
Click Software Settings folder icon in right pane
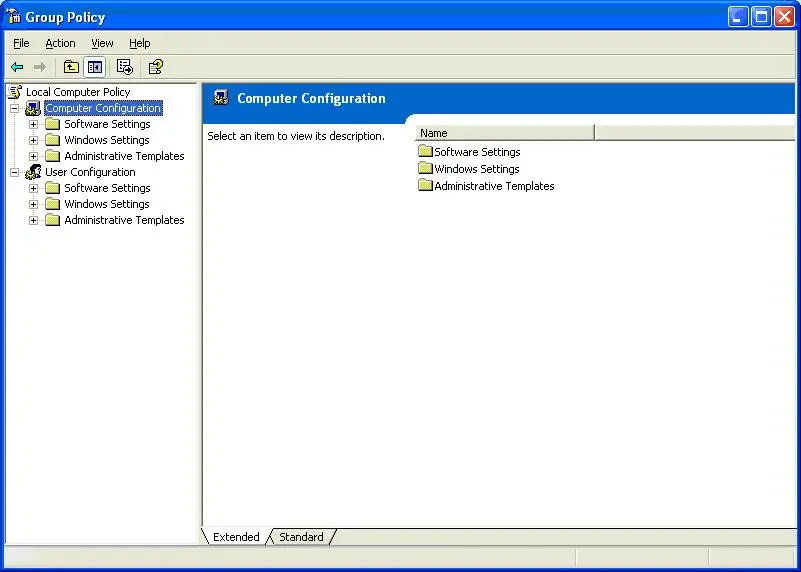click(425, 152)
